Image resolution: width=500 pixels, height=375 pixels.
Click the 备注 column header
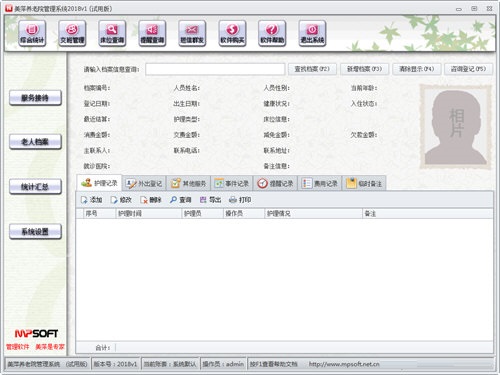point(428,214)
